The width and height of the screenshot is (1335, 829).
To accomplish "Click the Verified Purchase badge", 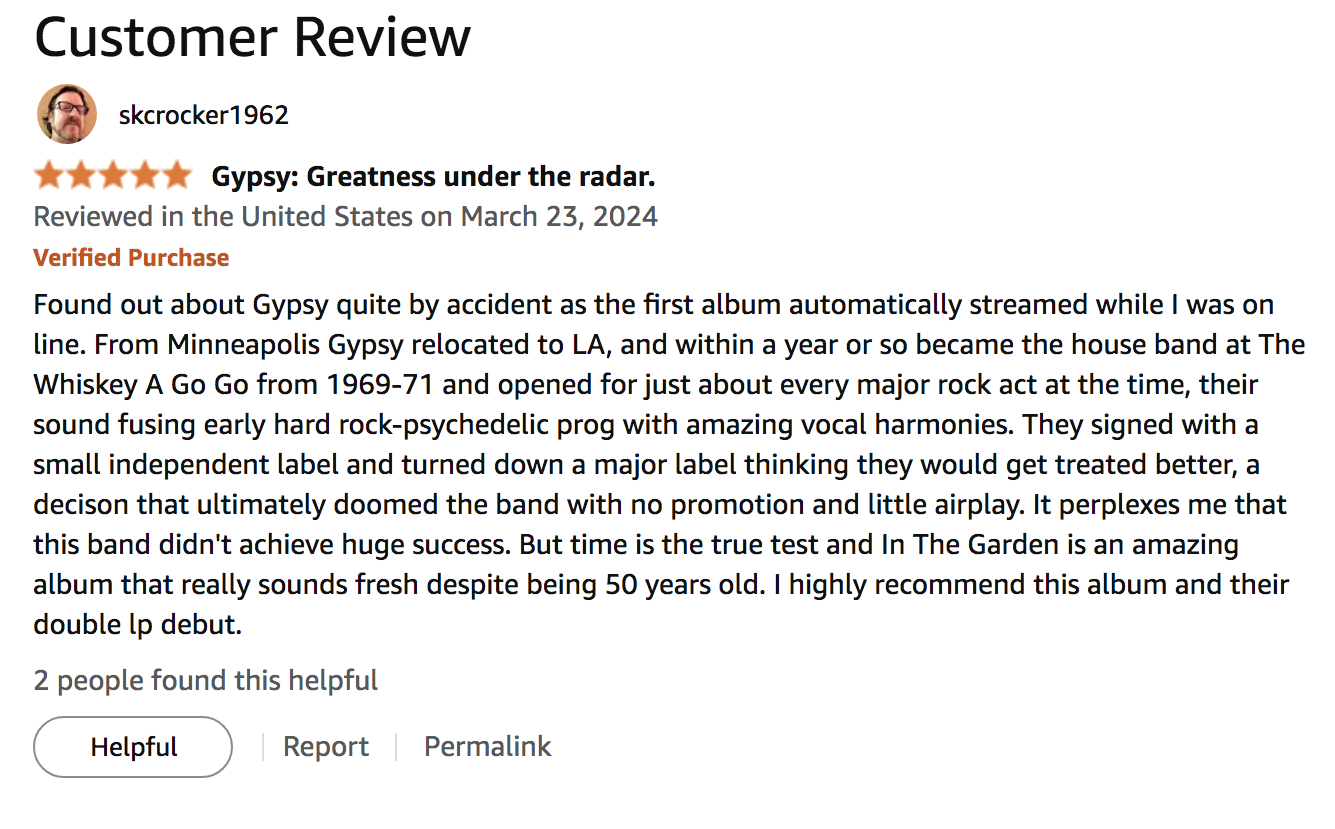I will point(130,257).
